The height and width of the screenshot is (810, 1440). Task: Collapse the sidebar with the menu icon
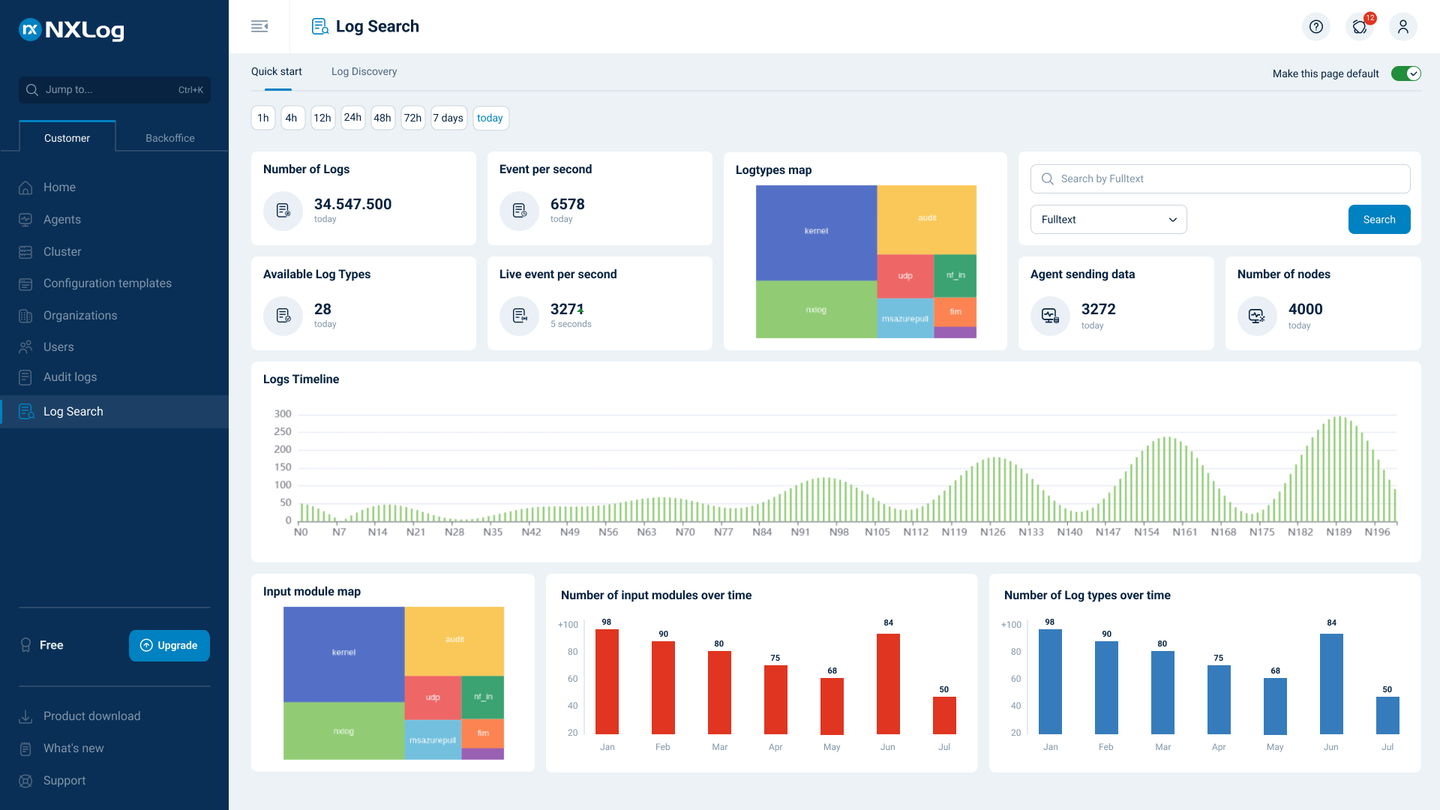click(260, 26)
